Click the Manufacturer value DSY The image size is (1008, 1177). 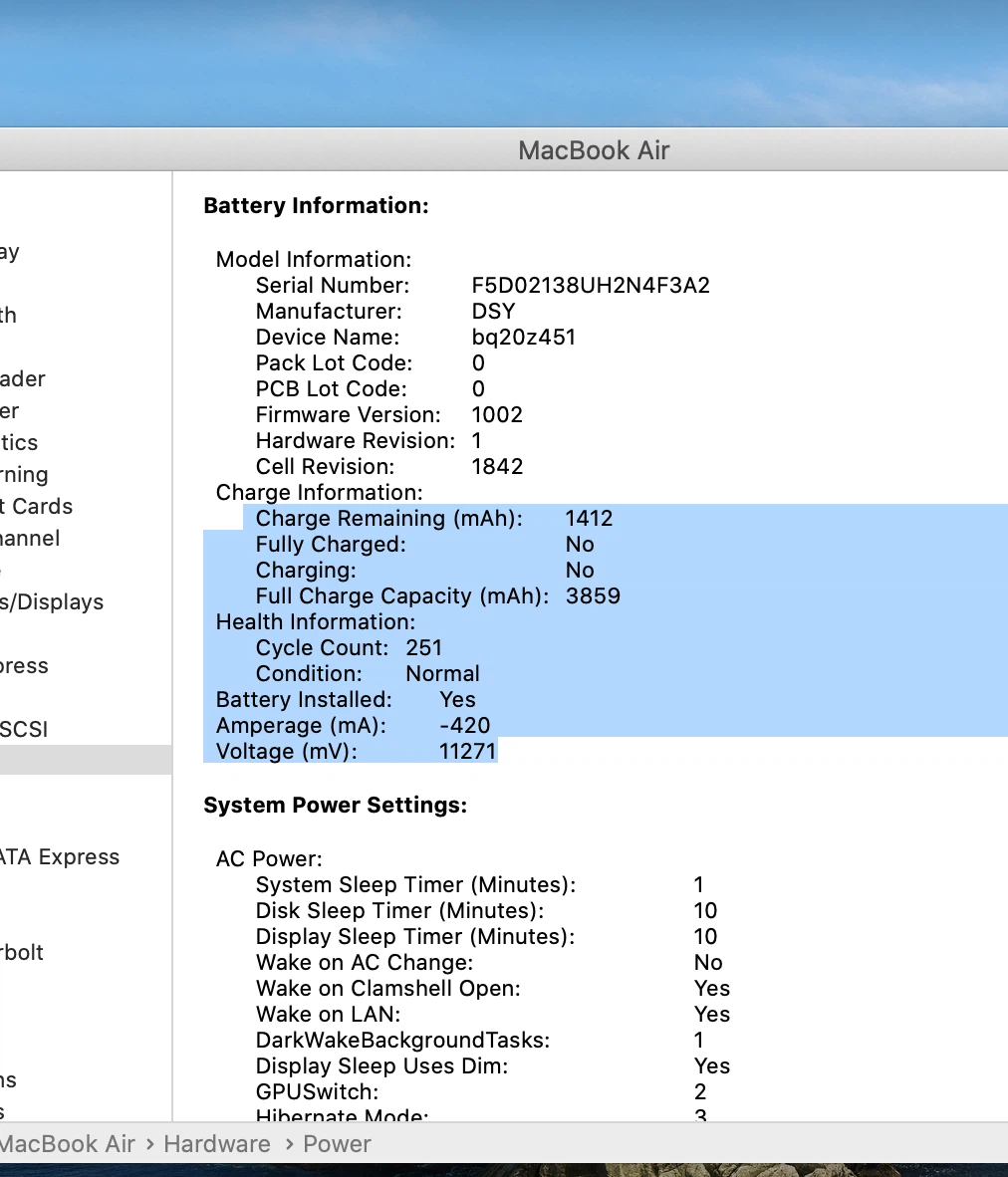pyautogui.click(x=493, y=311)
